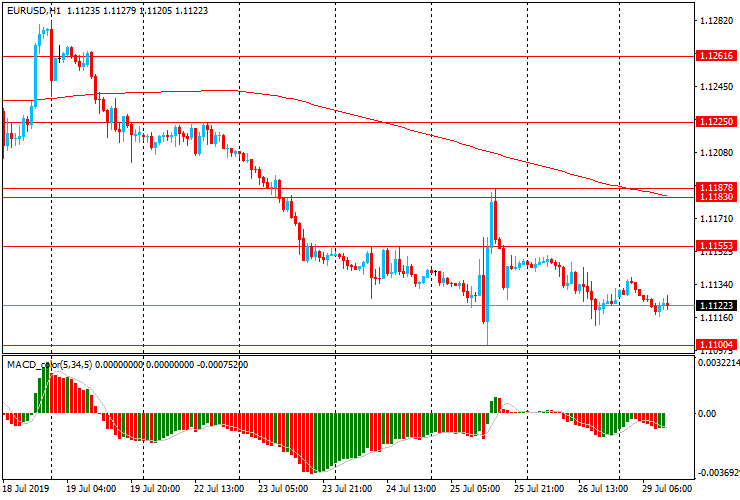740x500 pixels.
Task: Click the 22 Jul 13:00 time axis label
Action: [x=219, y=488]
